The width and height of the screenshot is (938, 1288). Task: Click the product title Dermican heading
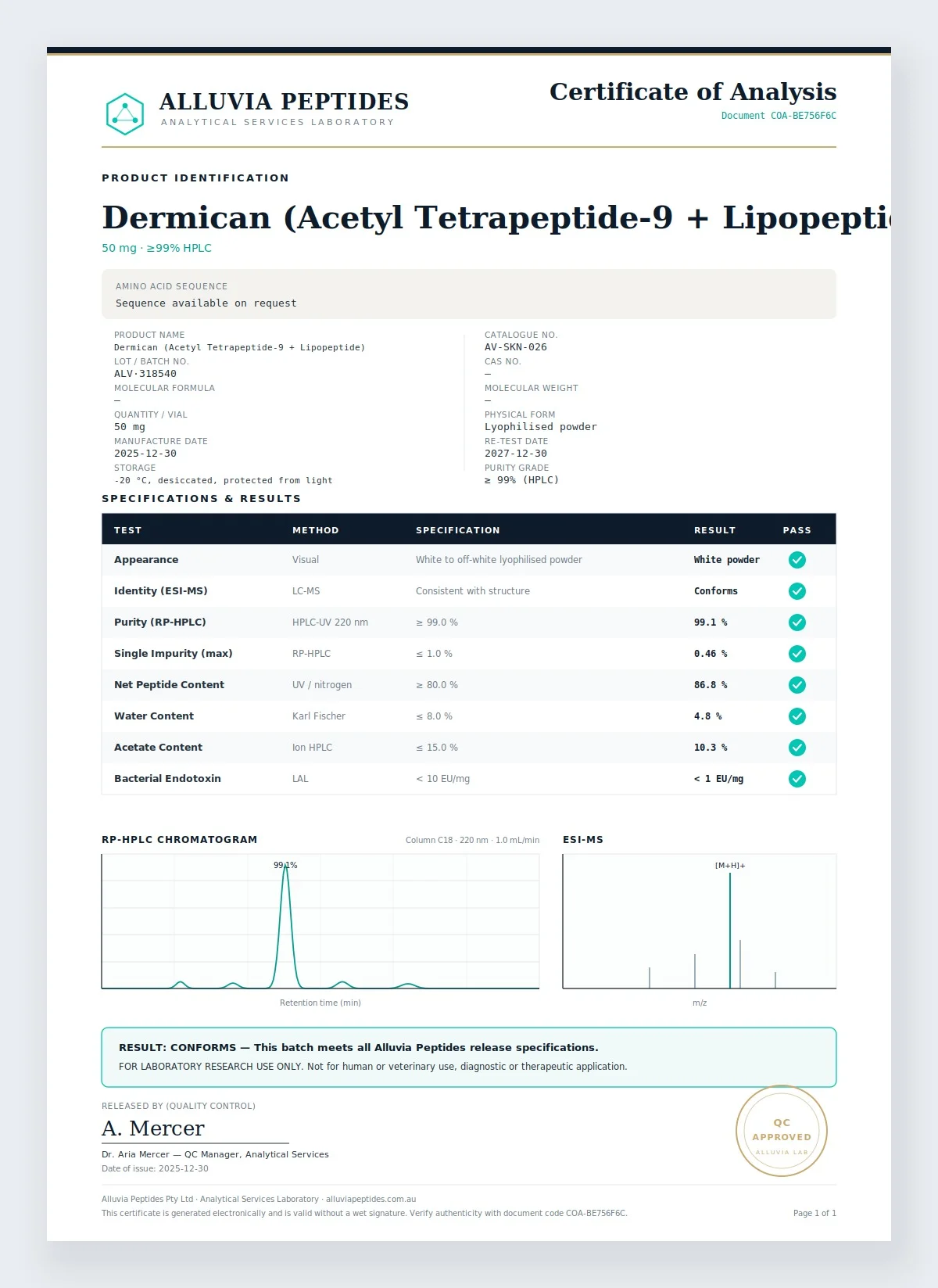pos(496,217)
